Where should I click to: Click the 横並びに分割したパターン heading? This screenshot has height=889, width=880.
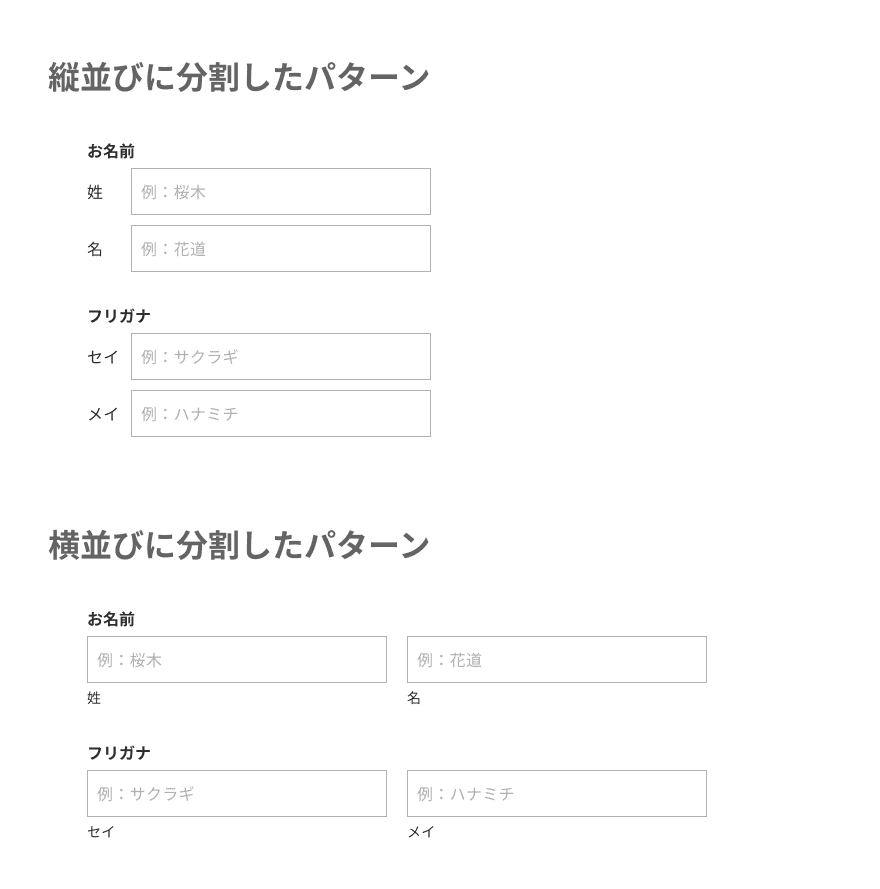239,545
